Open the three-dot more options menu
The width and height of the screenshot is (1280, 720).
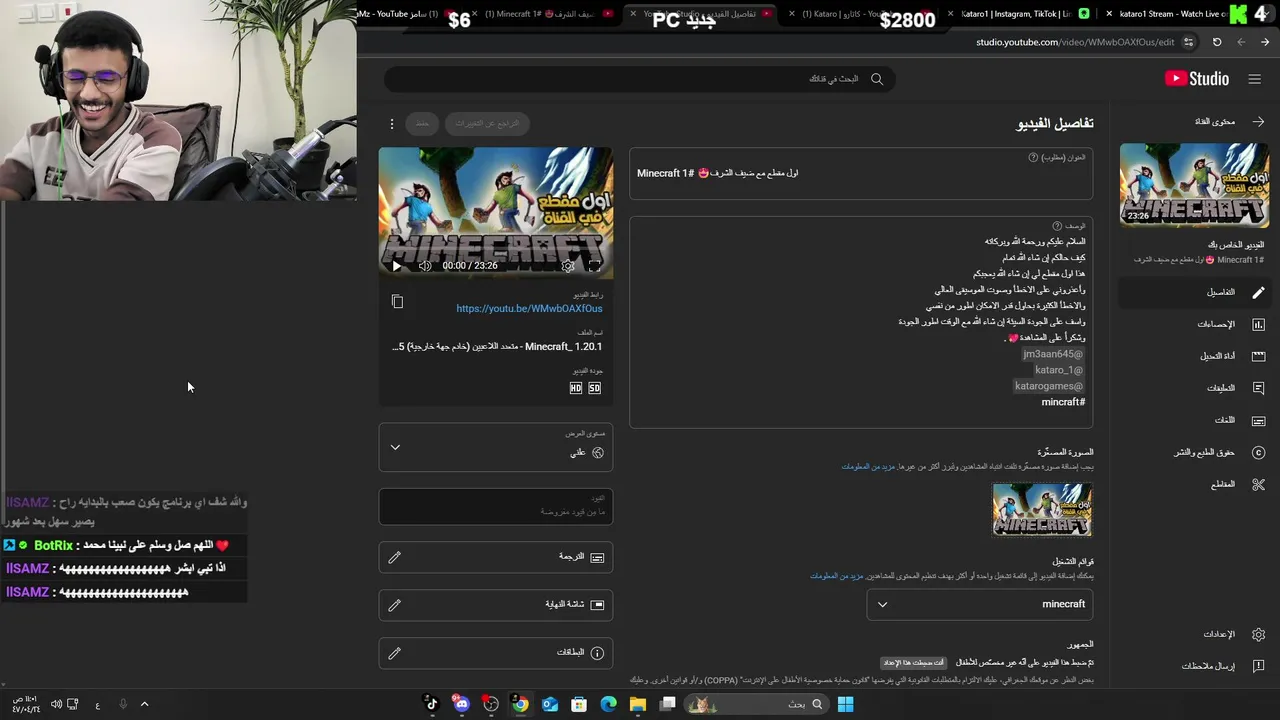[x=392, y=124]
